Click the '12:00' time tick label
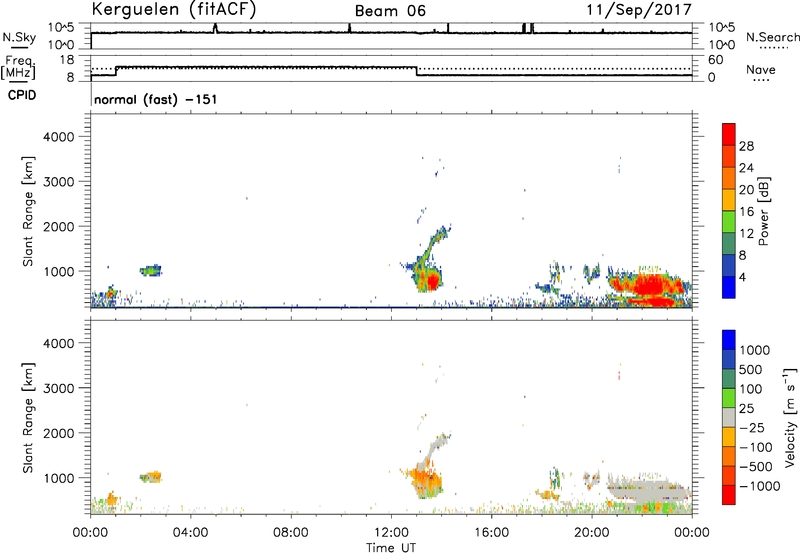 coord(391,533)
